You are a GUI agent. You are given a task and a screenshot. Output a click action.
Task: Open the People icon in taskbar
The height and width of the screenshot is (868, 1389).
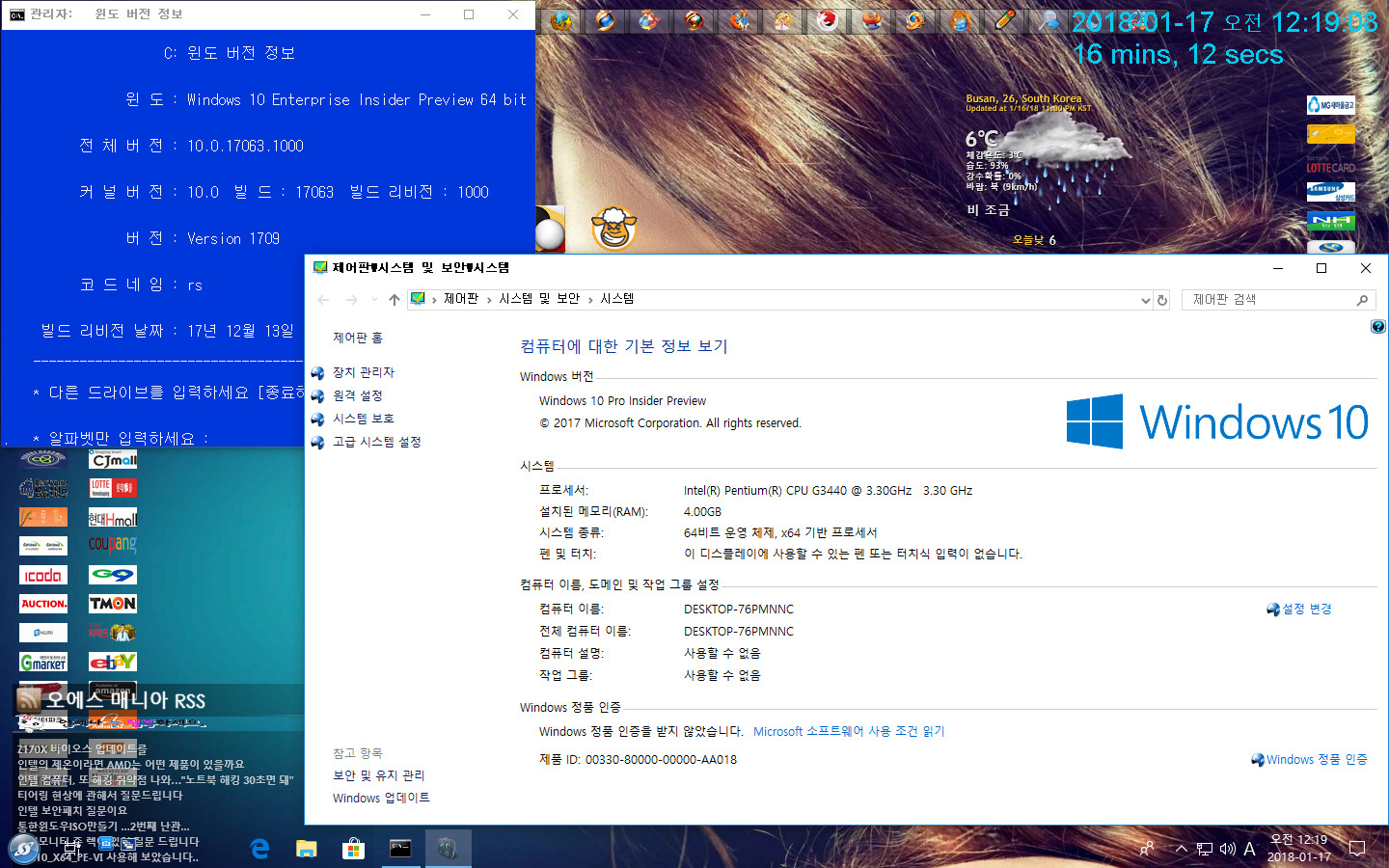(x=1147, y=849)
